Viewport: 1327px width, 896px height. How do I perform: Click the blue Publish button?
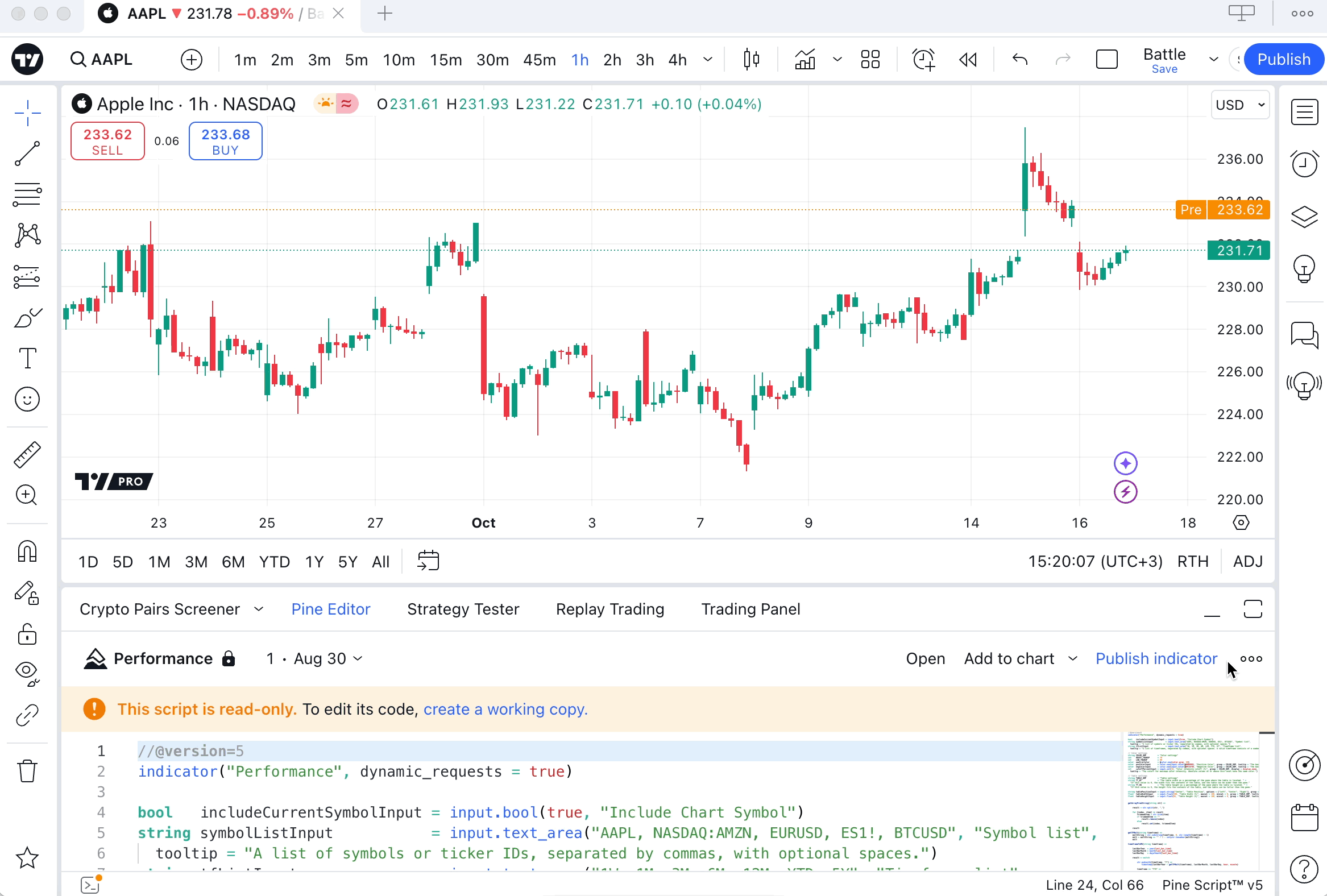point(1284,59)
